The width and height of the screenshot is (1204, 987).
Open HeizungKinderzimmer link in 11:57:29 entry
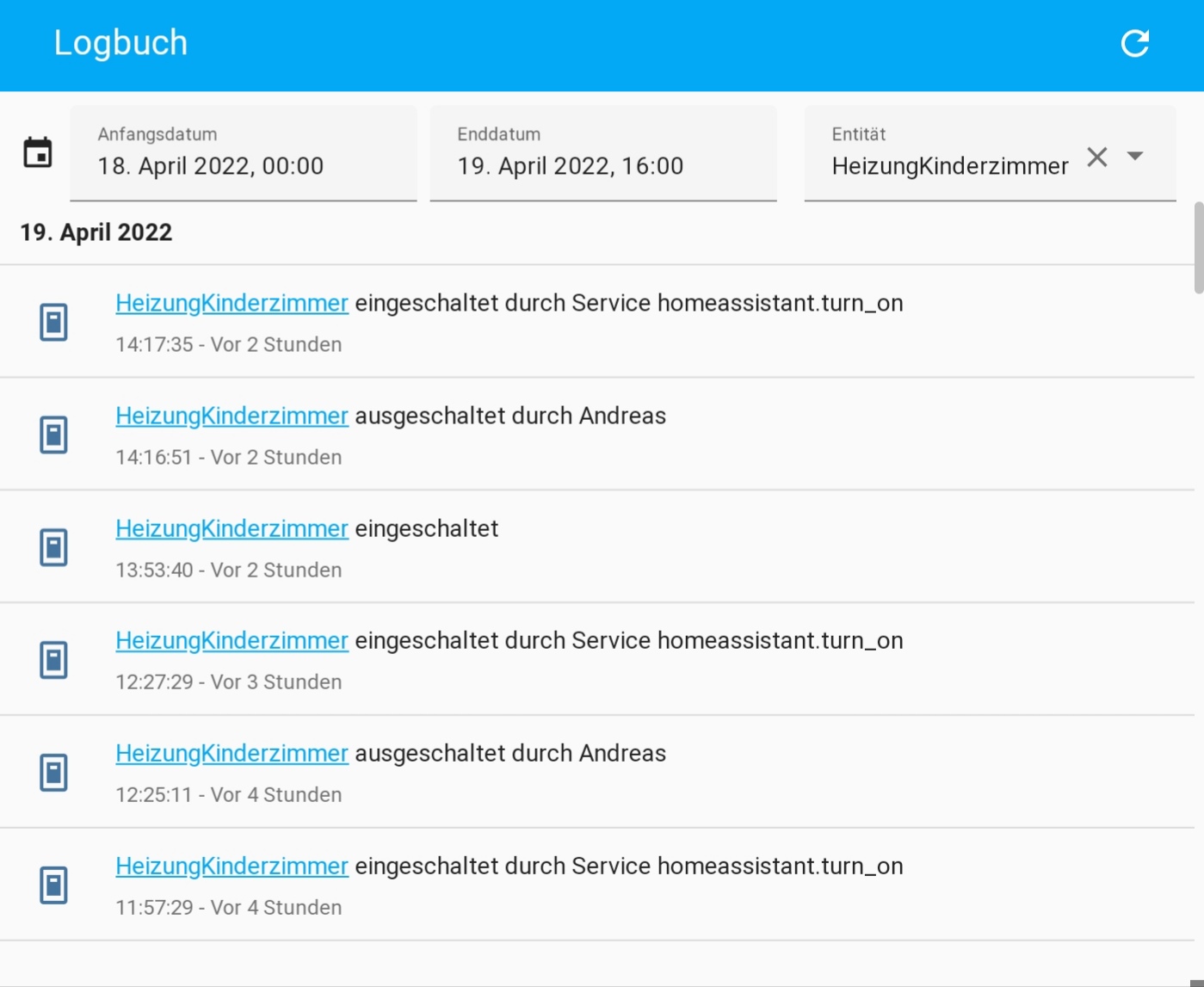coord(232,866)
